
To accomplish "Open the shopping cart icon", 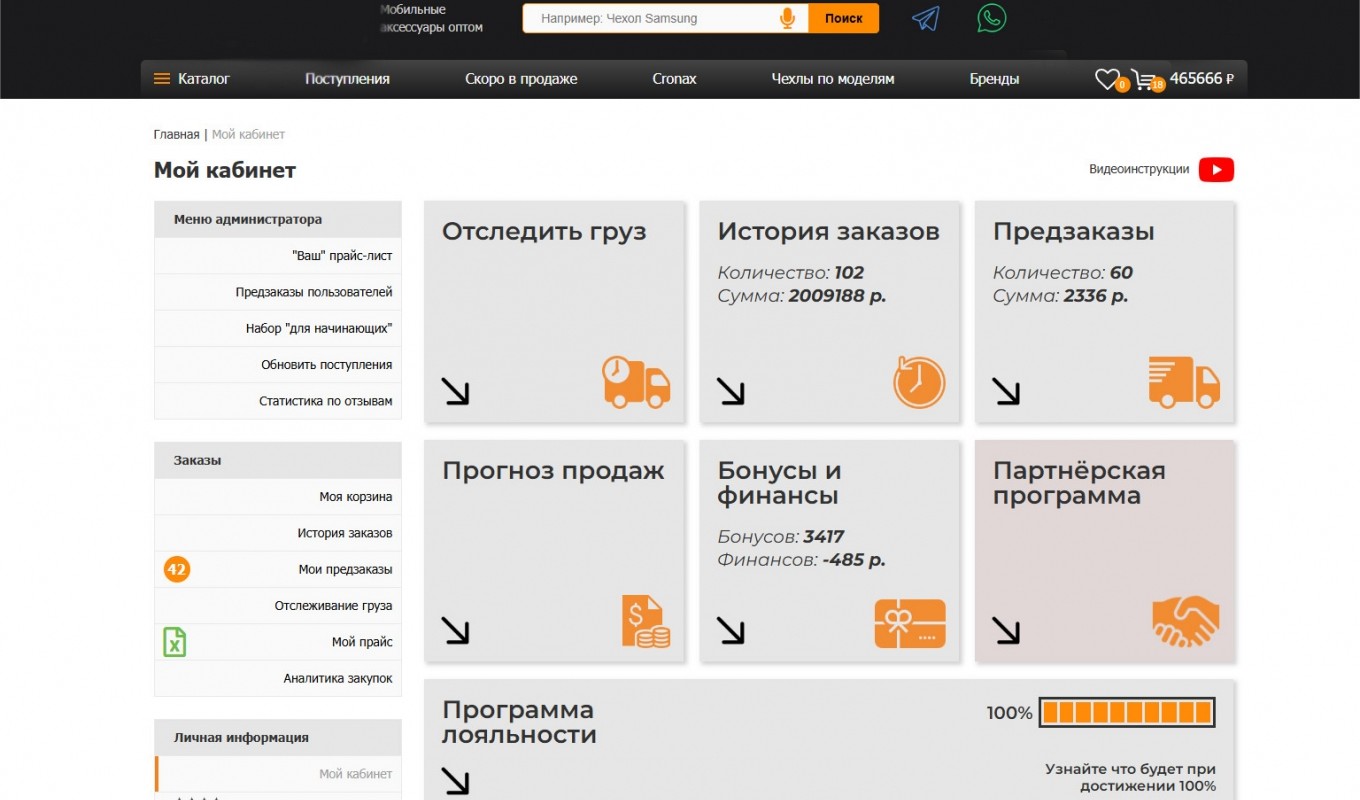I will pos(1145,79).
